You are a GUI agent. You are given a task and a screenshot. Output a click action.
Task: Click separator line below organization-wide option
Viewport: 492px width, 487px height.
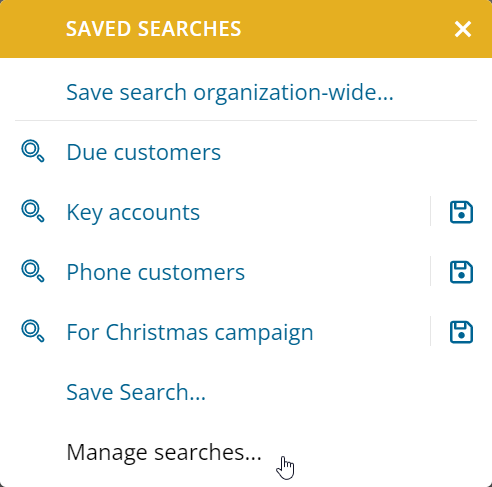246,120
